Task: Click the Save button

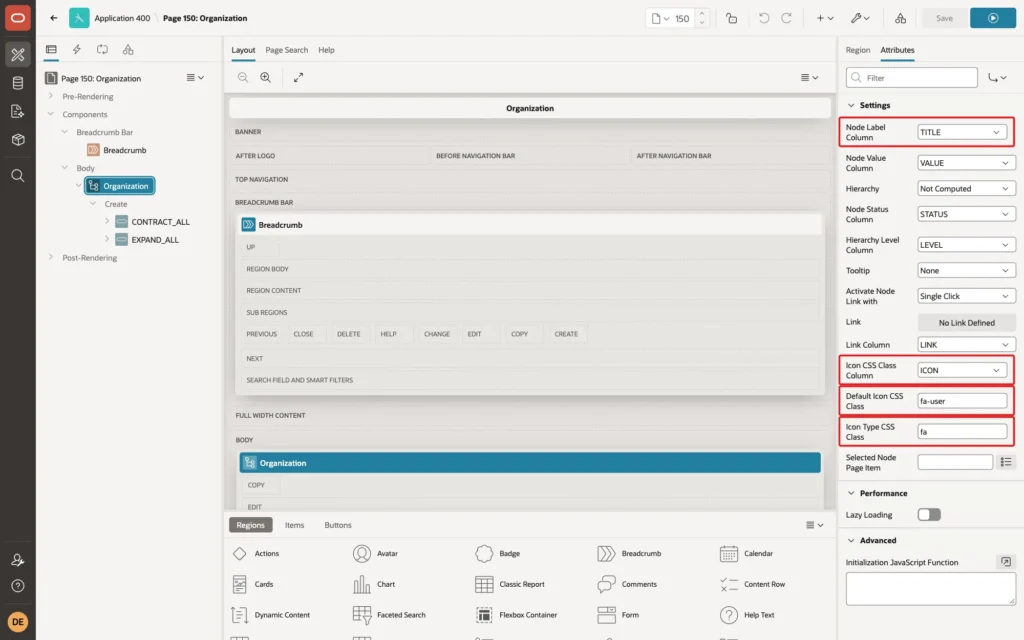Action: tap(944, 18)
